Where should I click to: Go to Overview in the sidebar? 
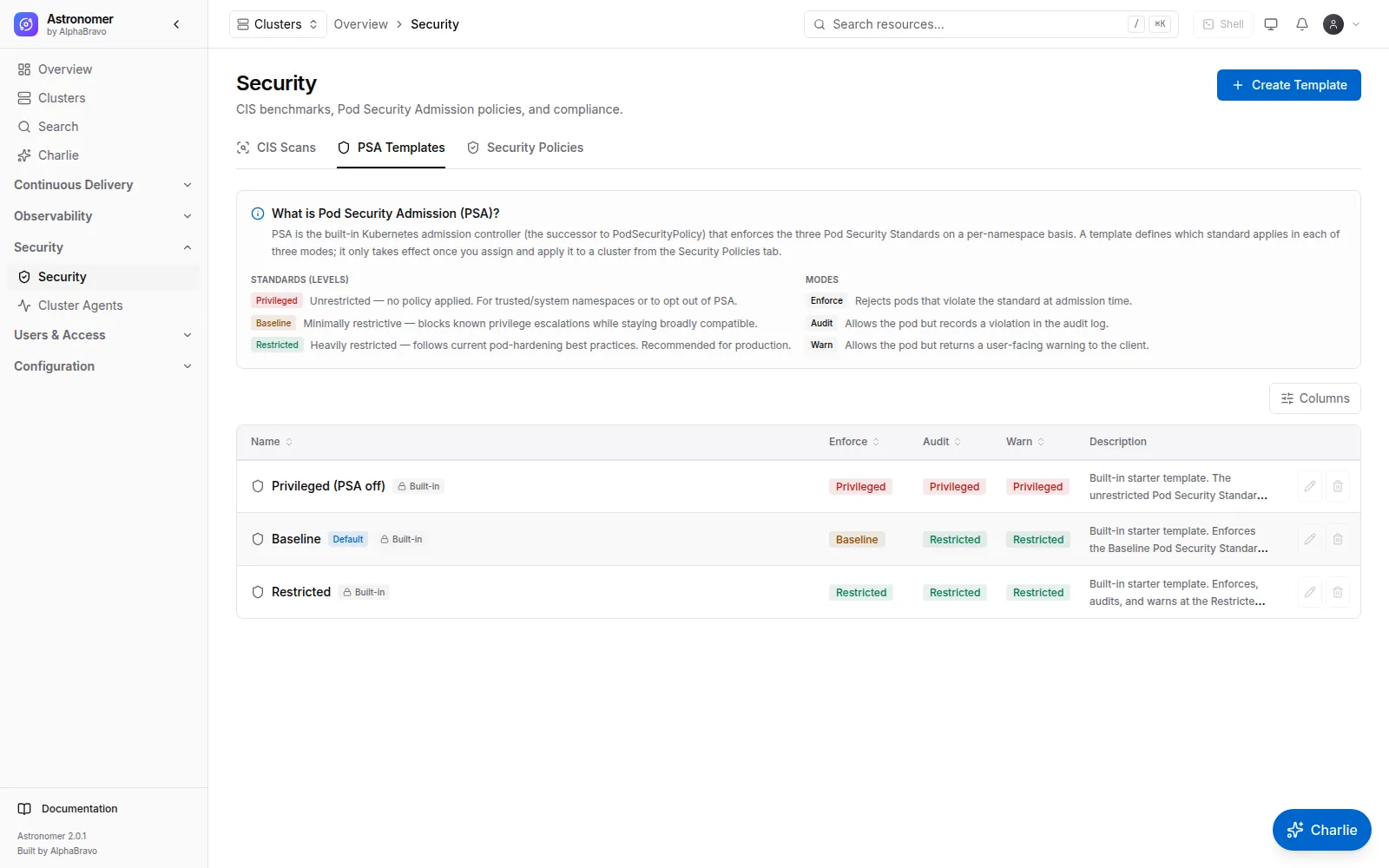pos(103,69)
